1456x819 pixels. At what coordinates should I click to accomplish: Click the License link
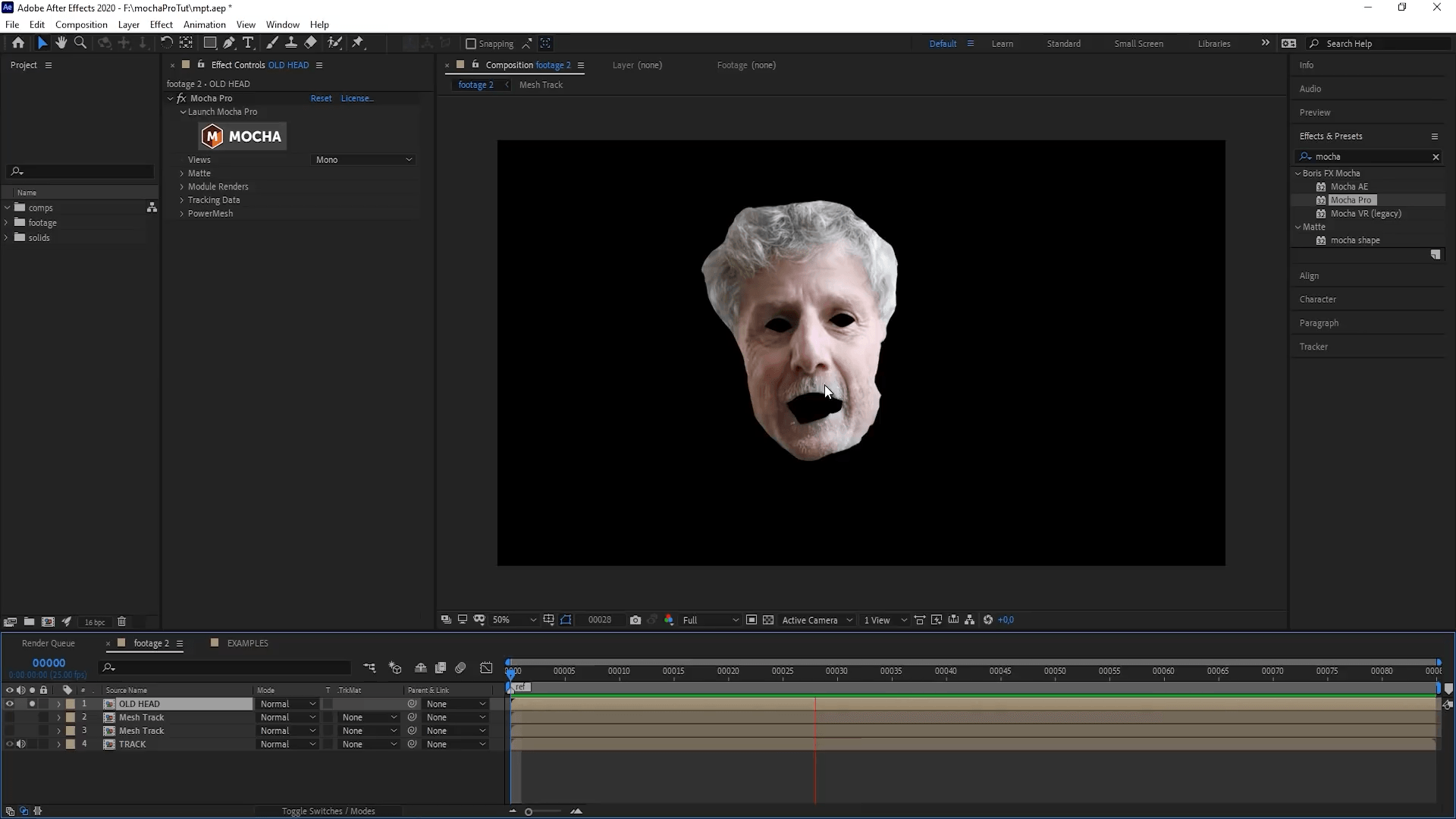pos(356,99)
